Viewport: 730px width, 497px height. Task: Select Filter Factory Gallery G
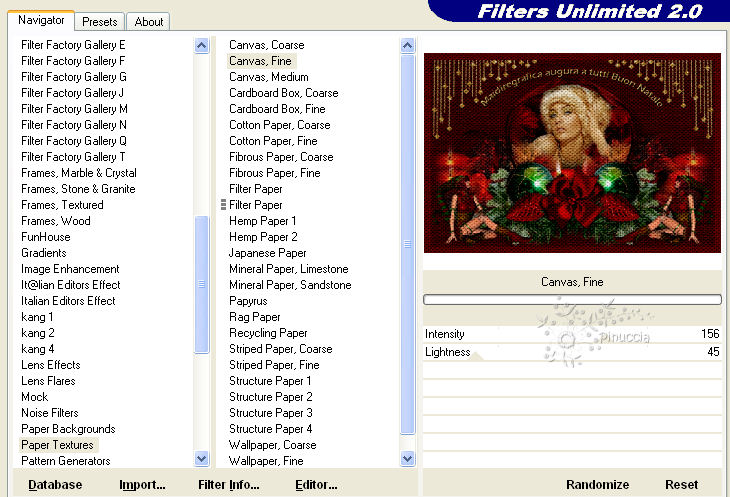coord(74,77)
